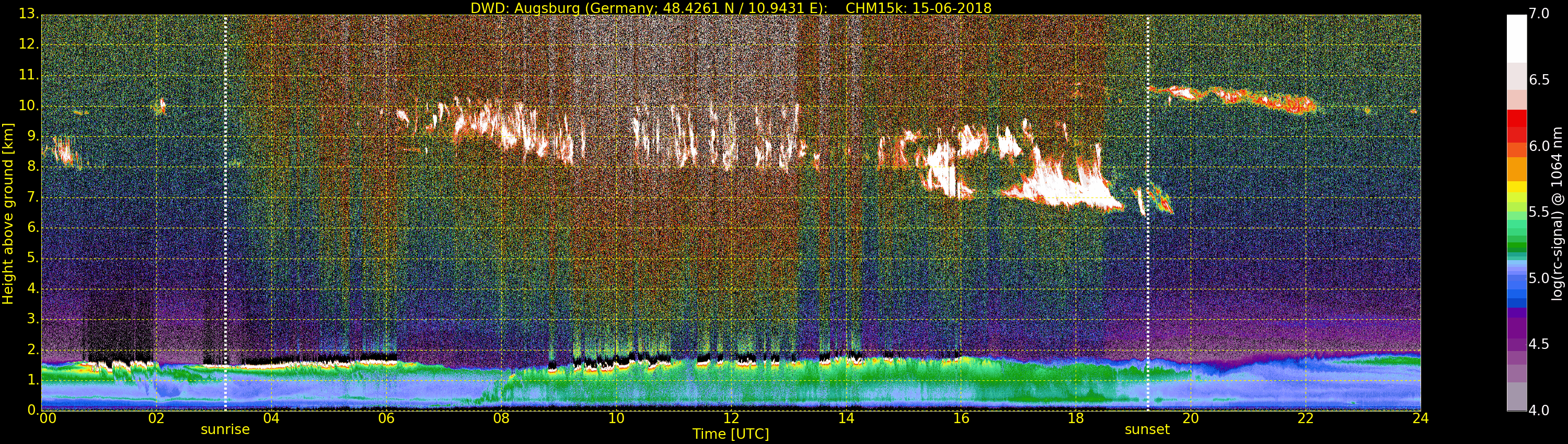
Task: Click the height axis tick label '12.'
Action: (x=29, y=44)
